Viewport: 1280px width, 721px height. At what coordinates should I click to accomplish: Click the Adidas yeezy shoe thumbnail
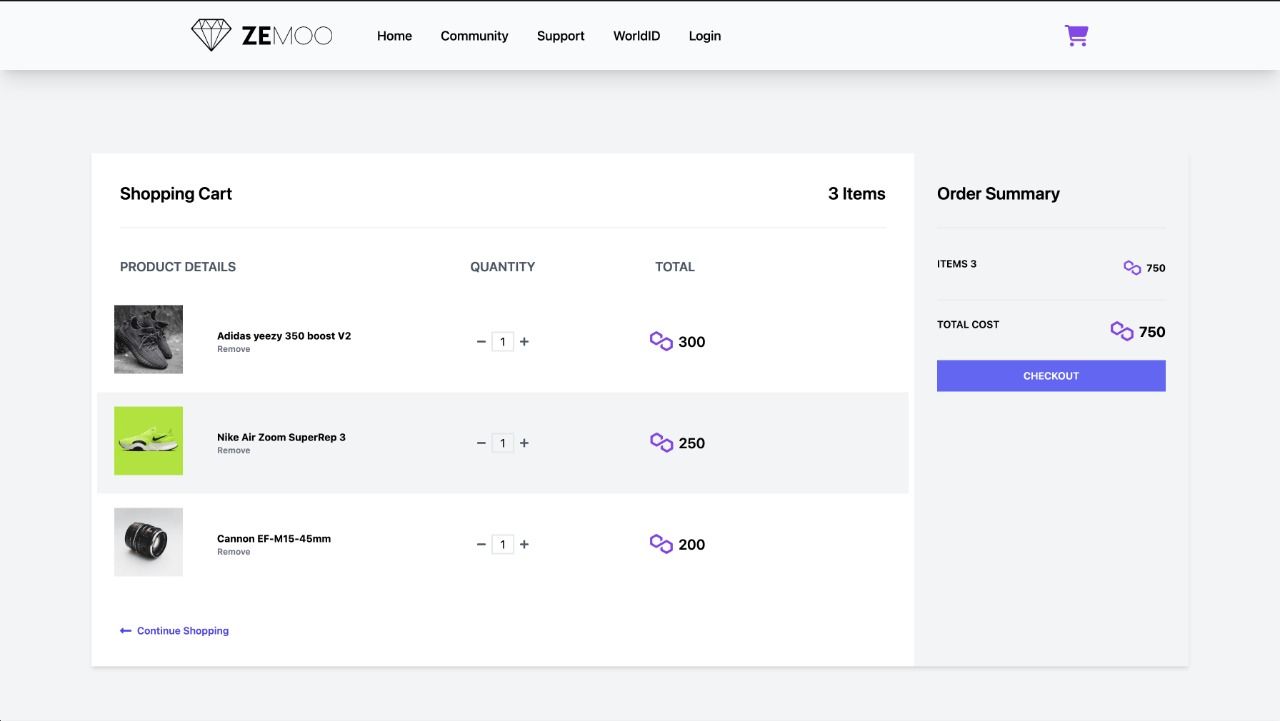pos(148,339)
